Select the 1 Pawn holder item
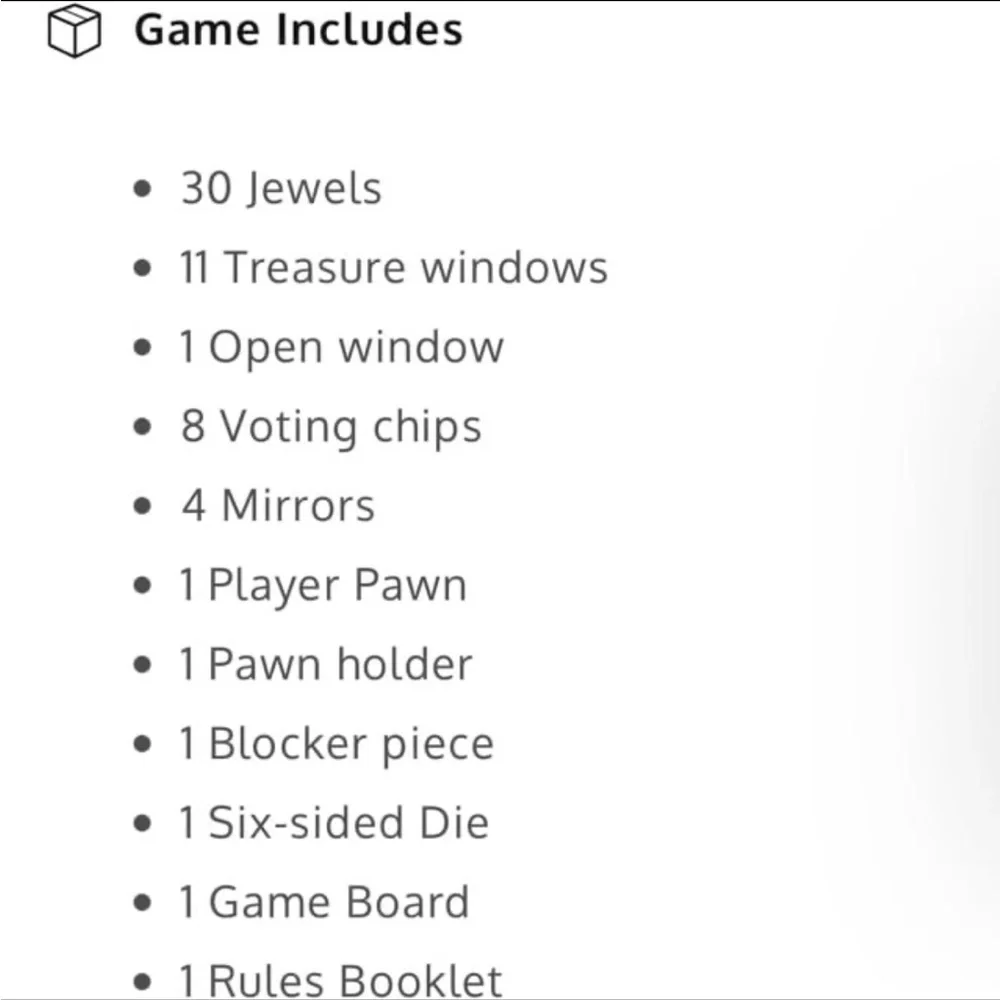This screenshot has height=1000, width=1000. pos(326,665)
